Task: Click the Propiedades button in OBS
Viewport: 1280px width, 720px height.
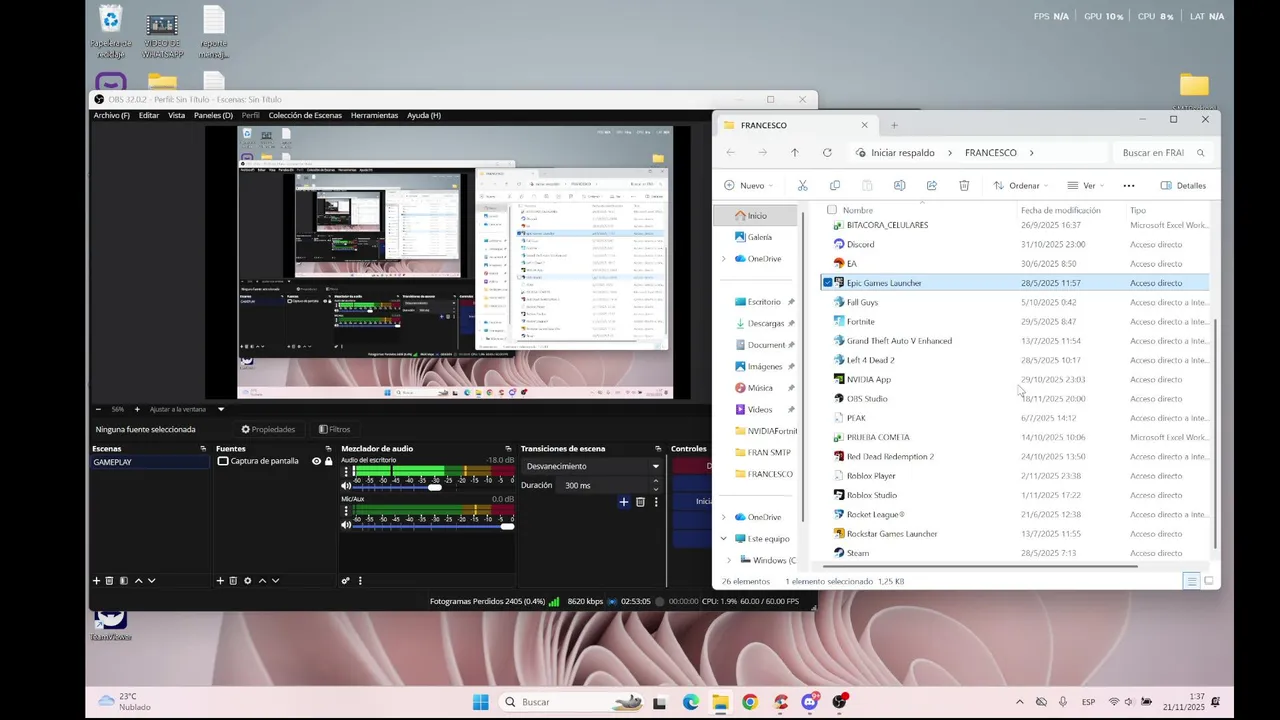Action: tap(268, 429)
